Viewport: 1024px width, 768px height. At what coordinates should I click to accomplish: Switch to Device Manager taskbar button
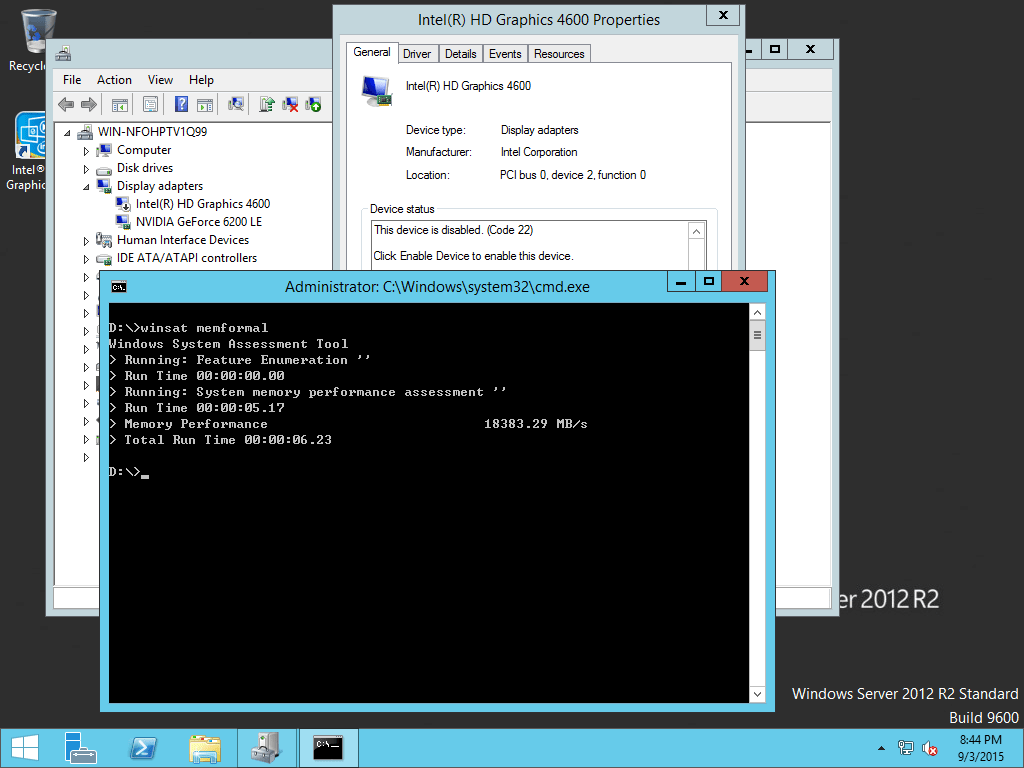click(x=266, y=748)
